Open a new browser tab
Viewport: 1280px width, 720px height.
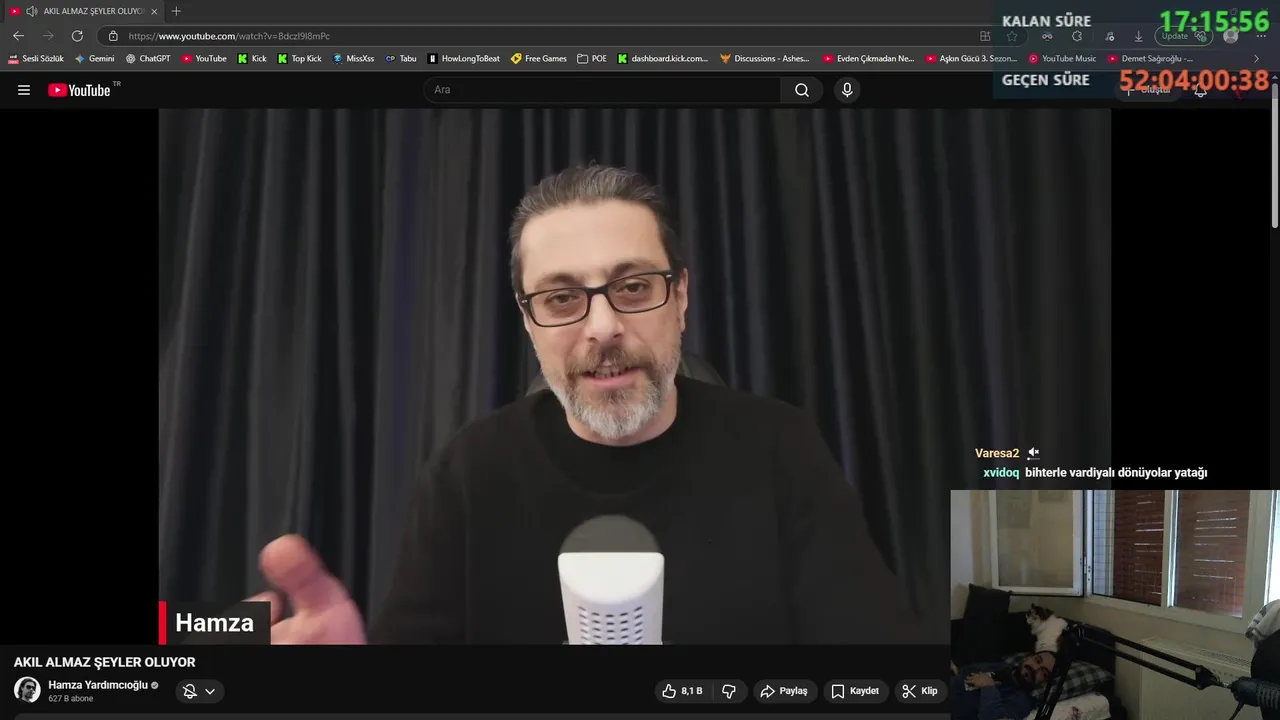click(x=176, y=11)
